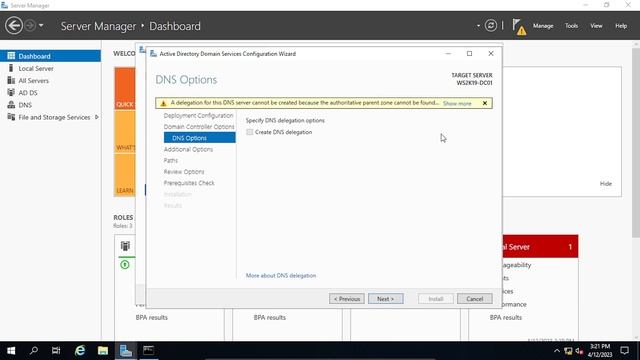640x360 pixels.
Task: Click the volume tray icon
Action: pos(579,351)
